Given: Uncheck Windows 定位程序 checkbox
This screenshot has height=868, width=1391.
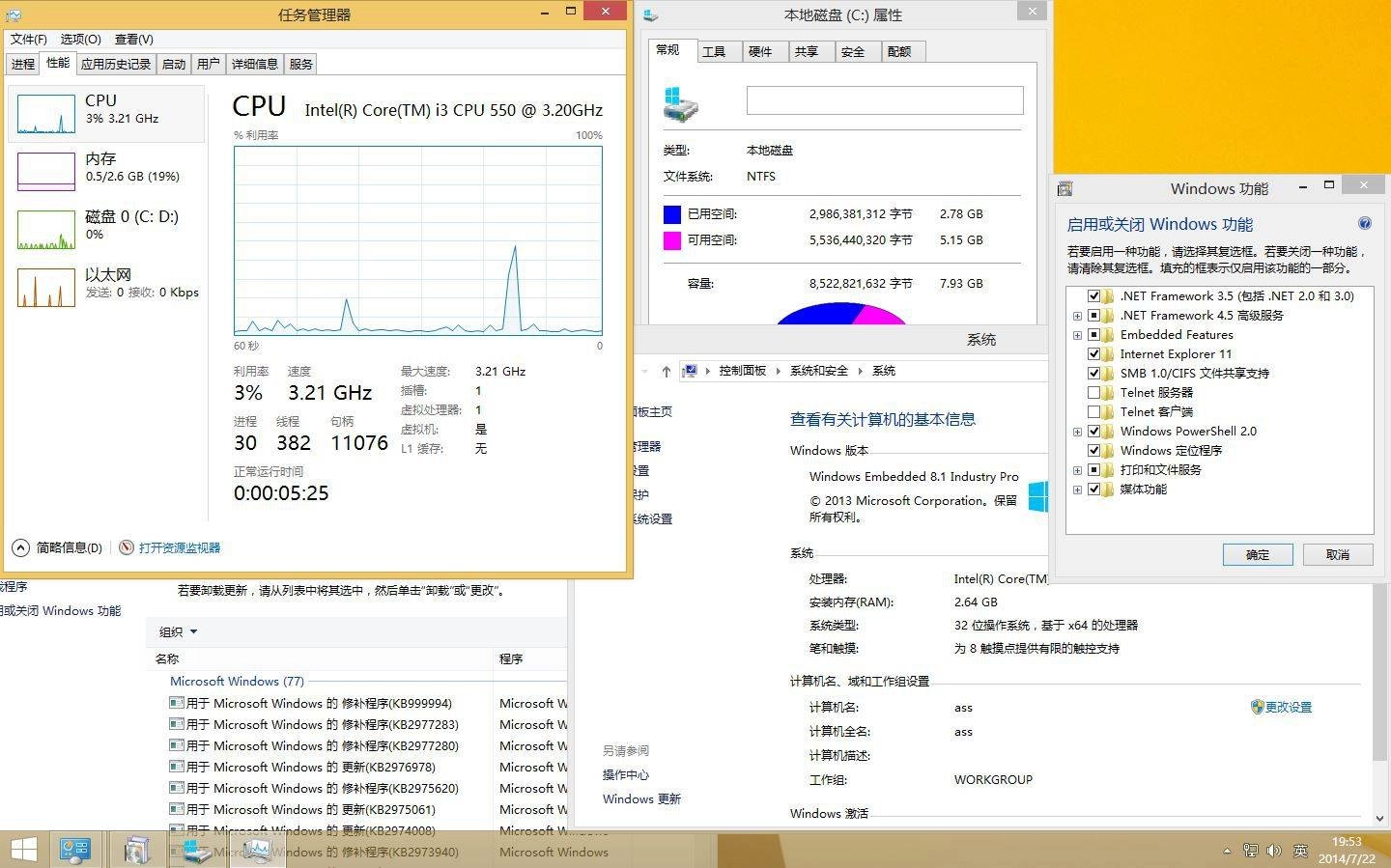Looking at the screenshot, I should point(1094,451).
